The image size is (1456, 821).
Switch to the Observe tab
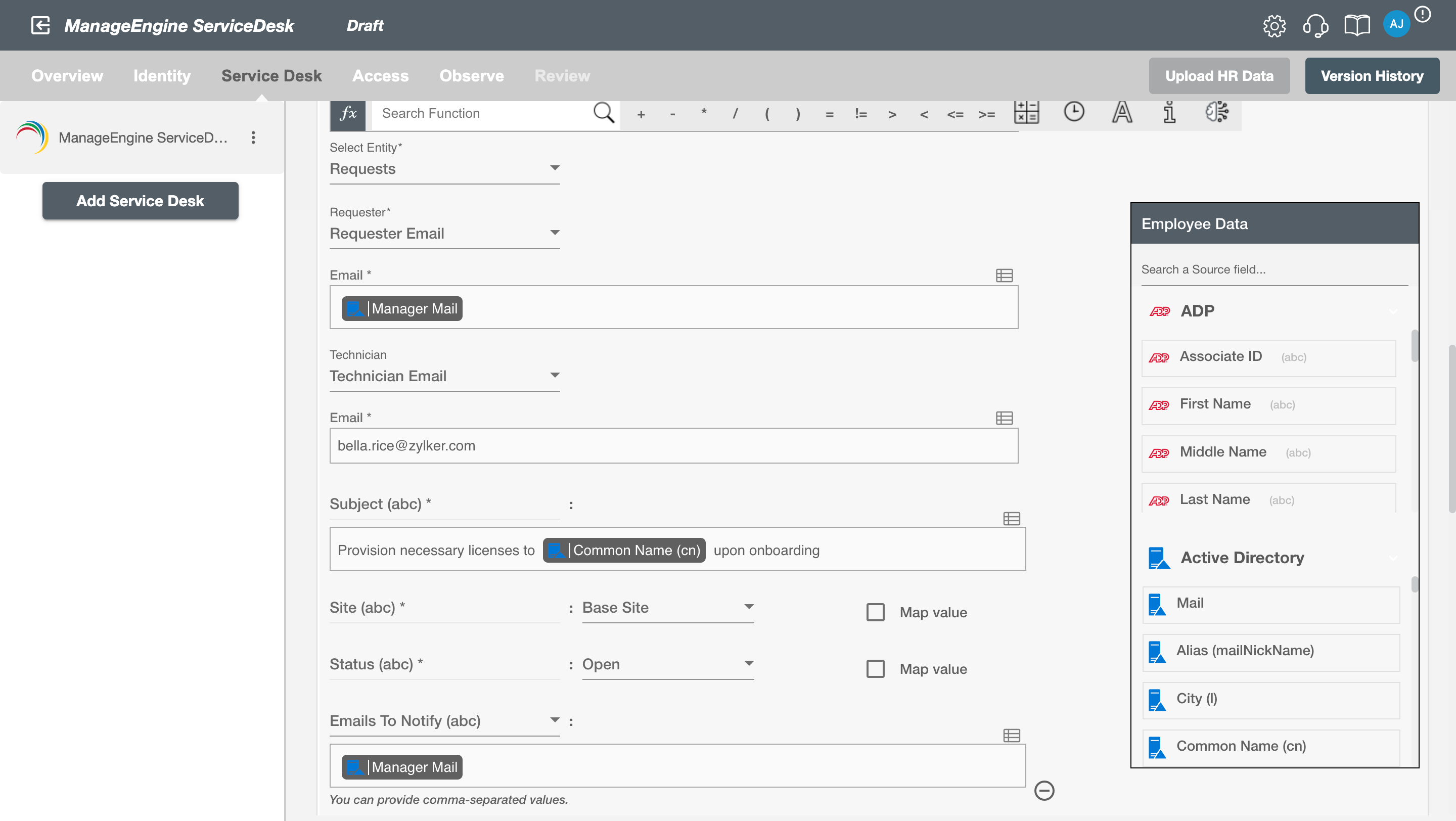tap(471, 76)
